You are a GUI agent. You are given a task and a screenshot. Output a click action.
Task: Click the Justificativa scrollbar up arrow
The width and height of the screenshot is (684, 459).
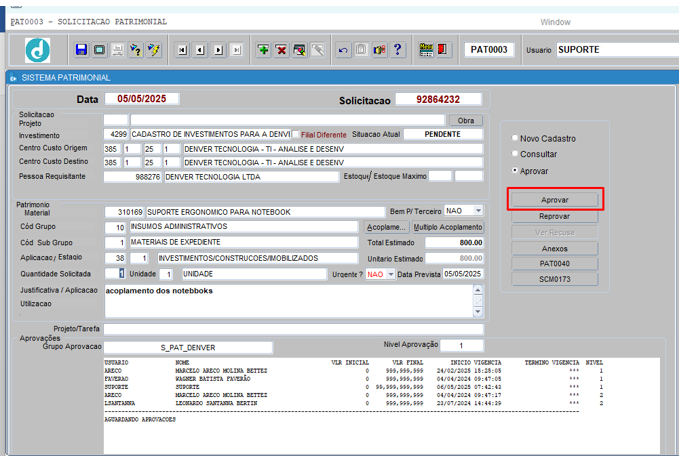pyautogui.click(x=478, y=290)
